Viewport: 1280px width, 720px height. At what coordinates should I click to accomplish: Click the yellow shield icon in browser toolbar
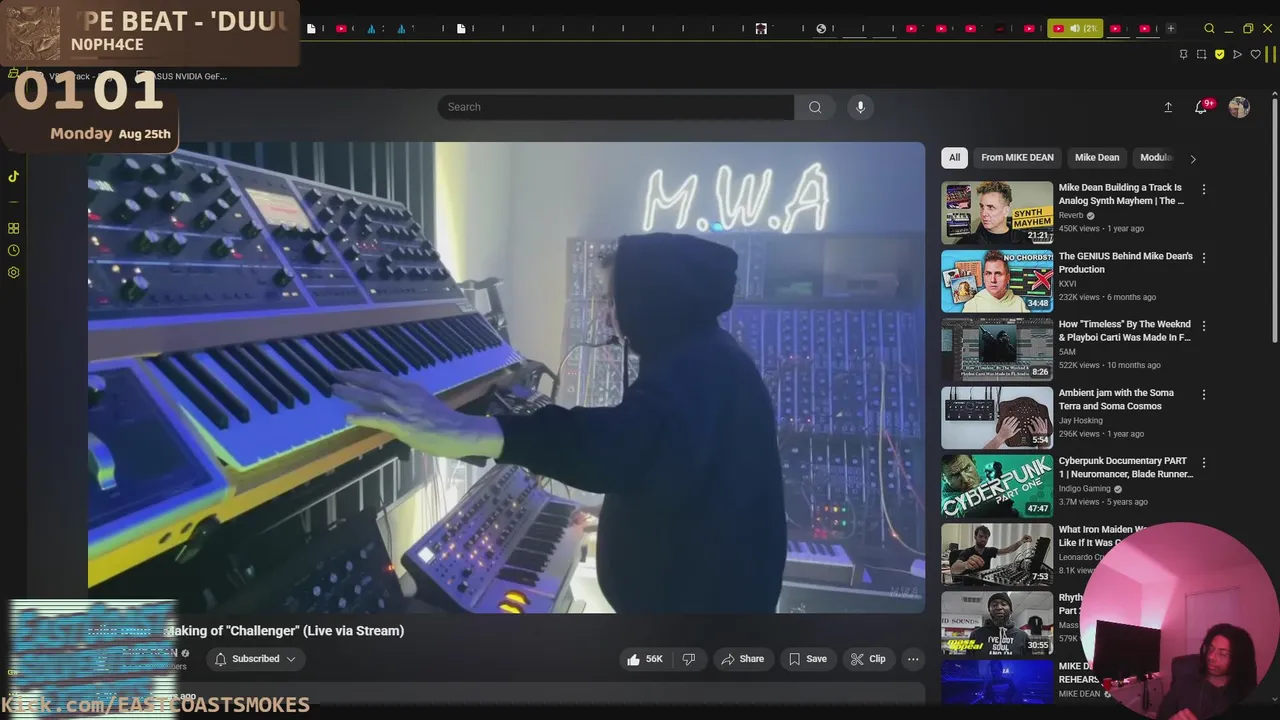point(1219,54)
